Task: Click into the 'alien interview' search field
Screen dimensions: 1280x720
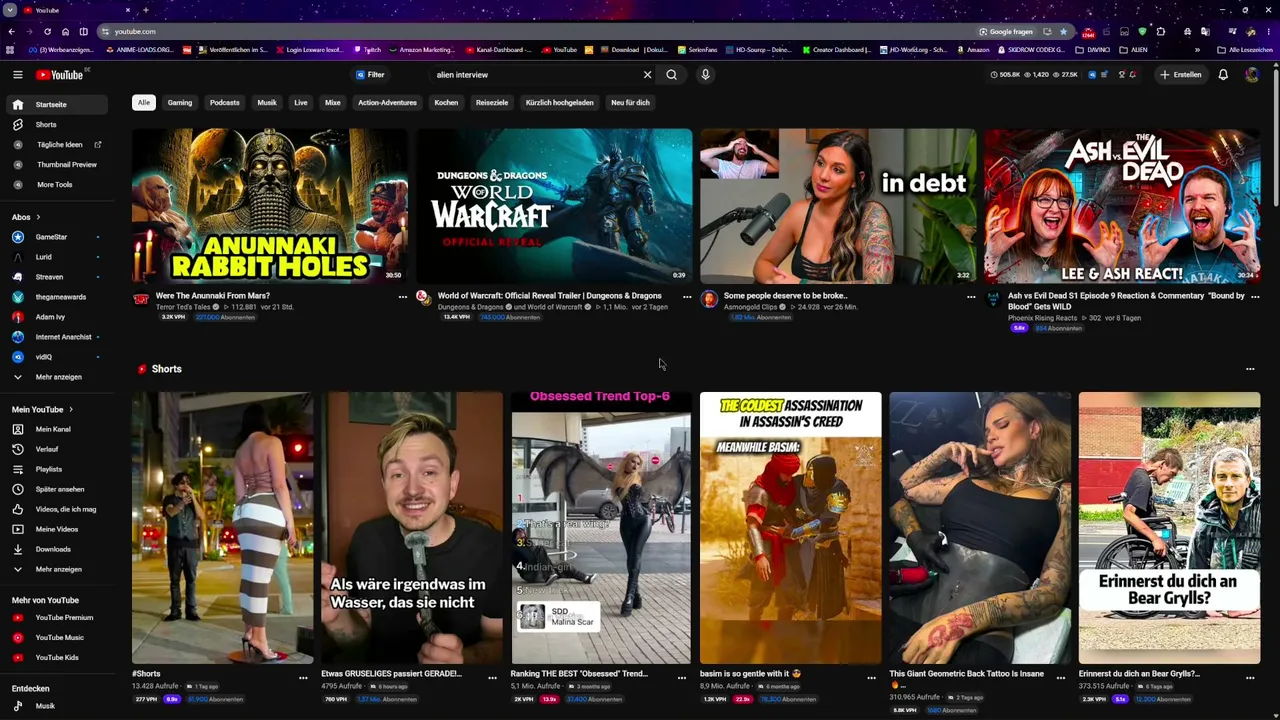Action: tap(535, 75)
